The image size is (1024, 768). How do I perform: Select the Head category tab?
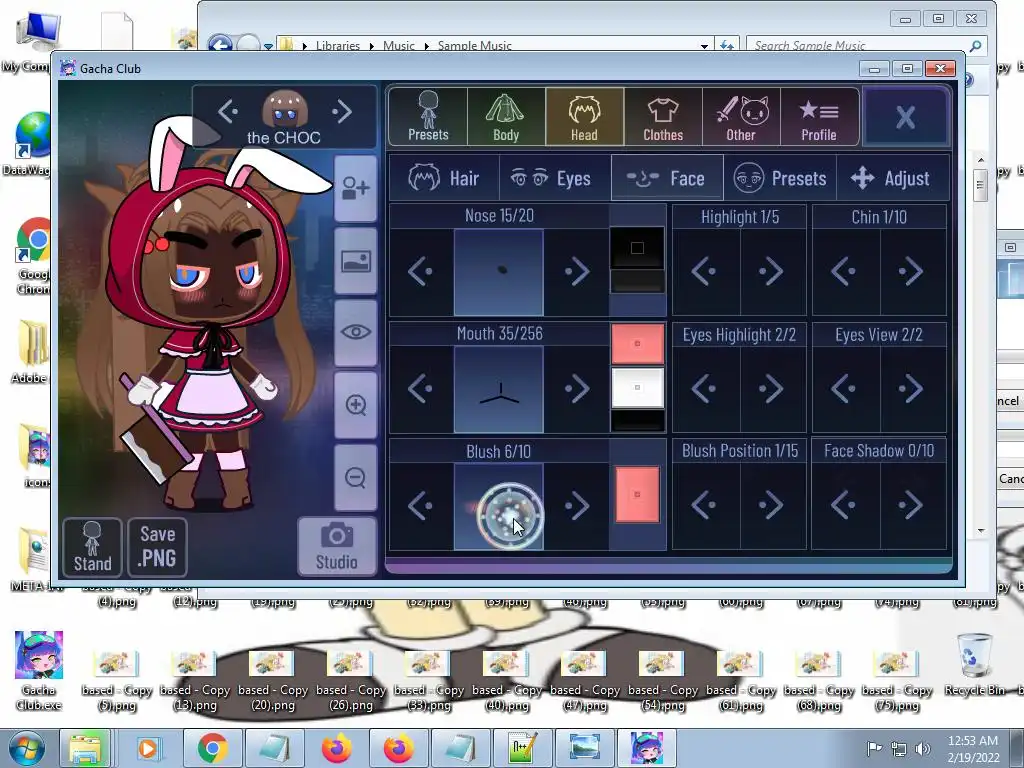click(584, 117)
